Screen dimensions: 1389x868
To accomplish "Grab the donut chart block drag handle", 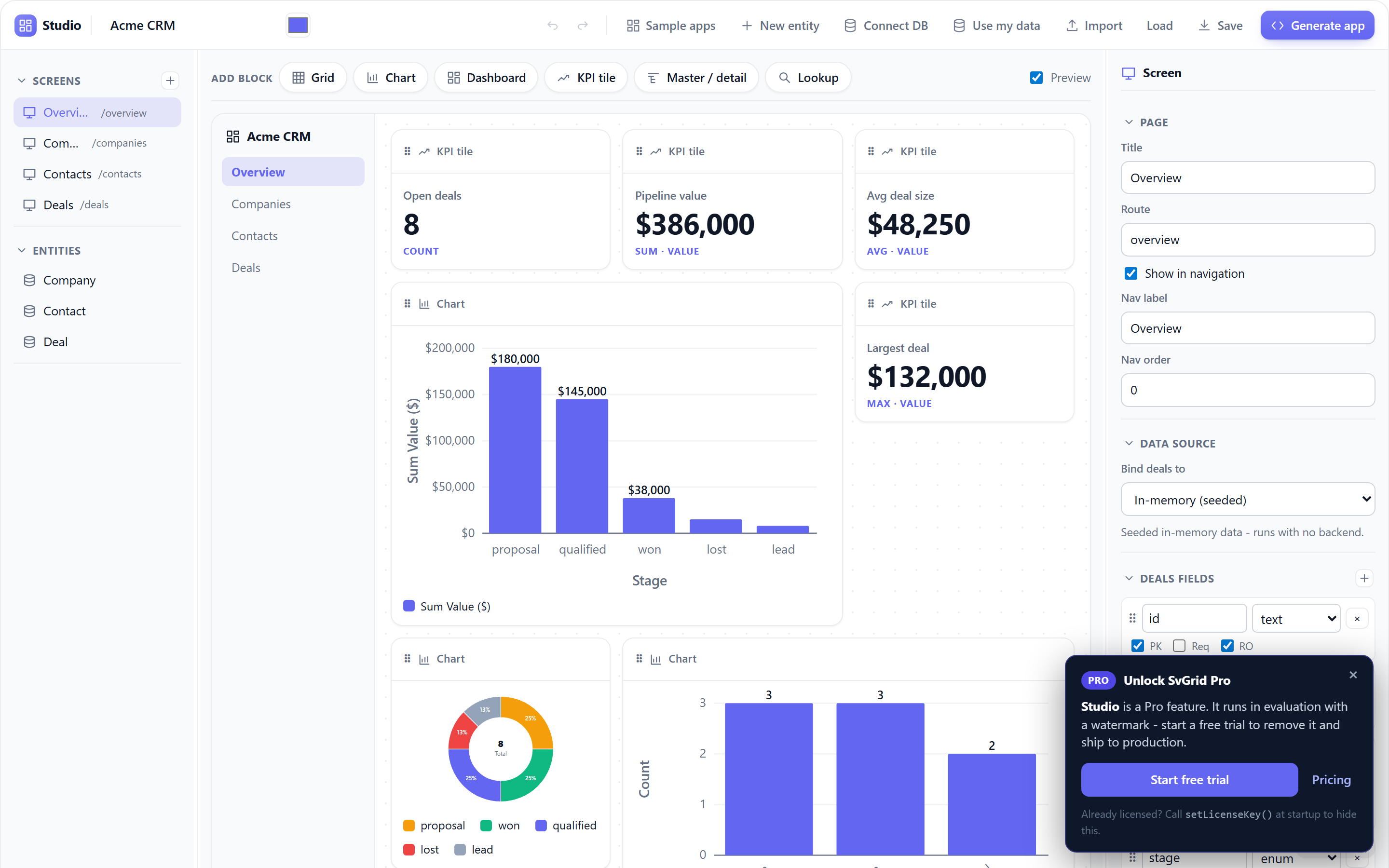I will (407, 658).
